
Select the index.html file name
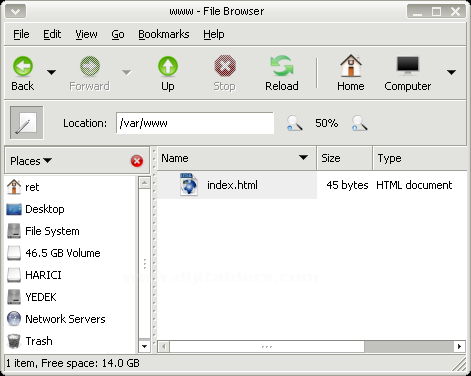(x=232, y=185)
